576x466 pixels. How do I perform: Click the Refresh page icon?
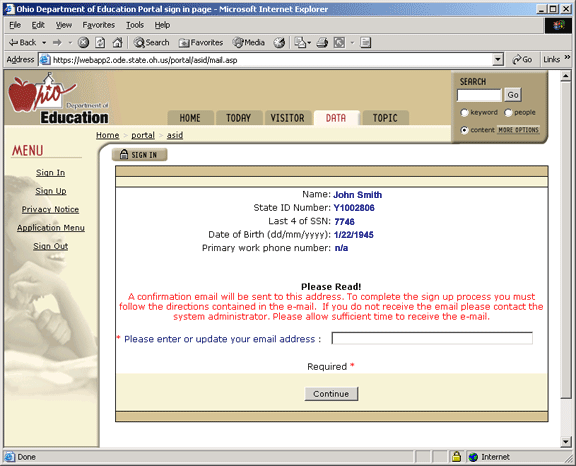coord(100,43)
